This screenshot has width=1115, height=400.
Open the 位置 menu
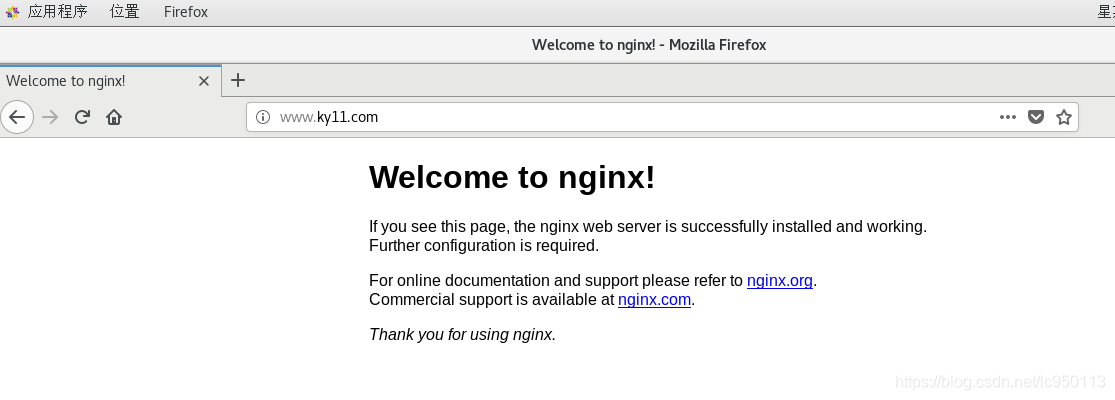(x=124, y=11)
